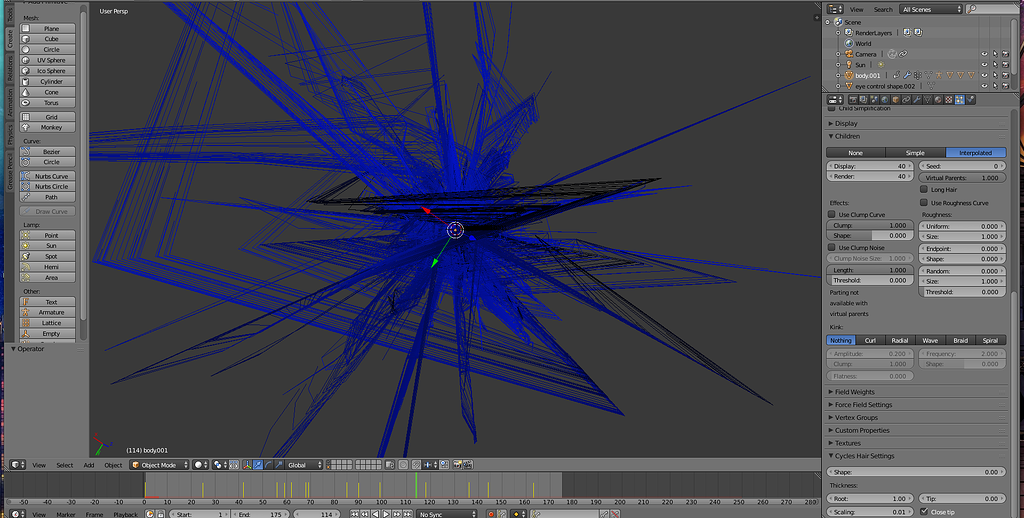
Task: Choose the Curl kink type
Action: point(870,340)
